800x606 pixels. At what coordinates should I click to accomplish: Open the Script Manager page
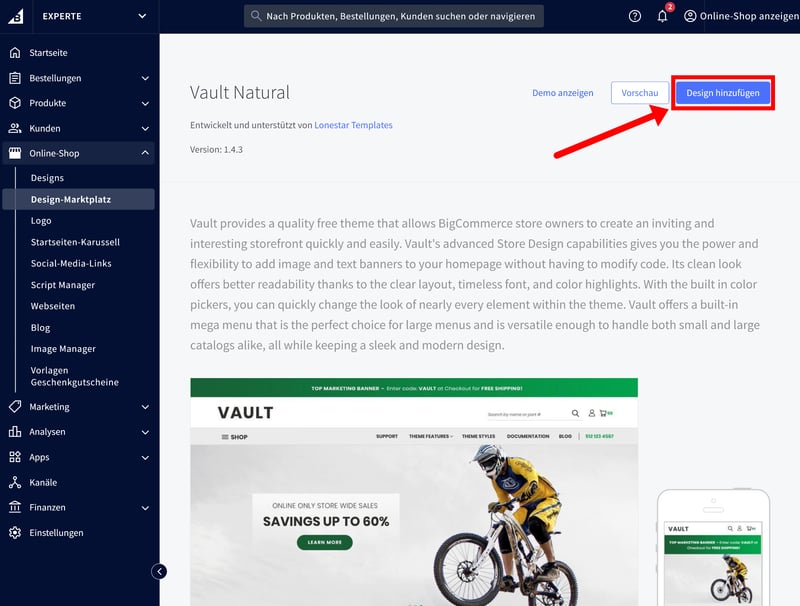pyautogui.click(x=63, y=285)
